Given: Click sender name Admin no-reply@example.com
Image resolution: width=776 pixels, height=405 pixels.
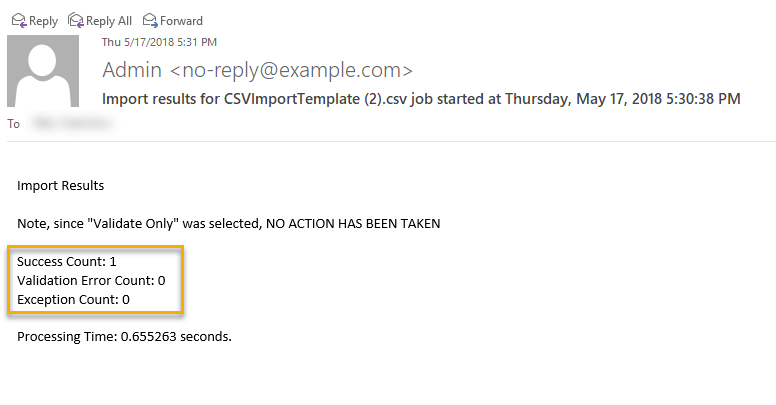Looking at the screenshot, I should point(257,70).
